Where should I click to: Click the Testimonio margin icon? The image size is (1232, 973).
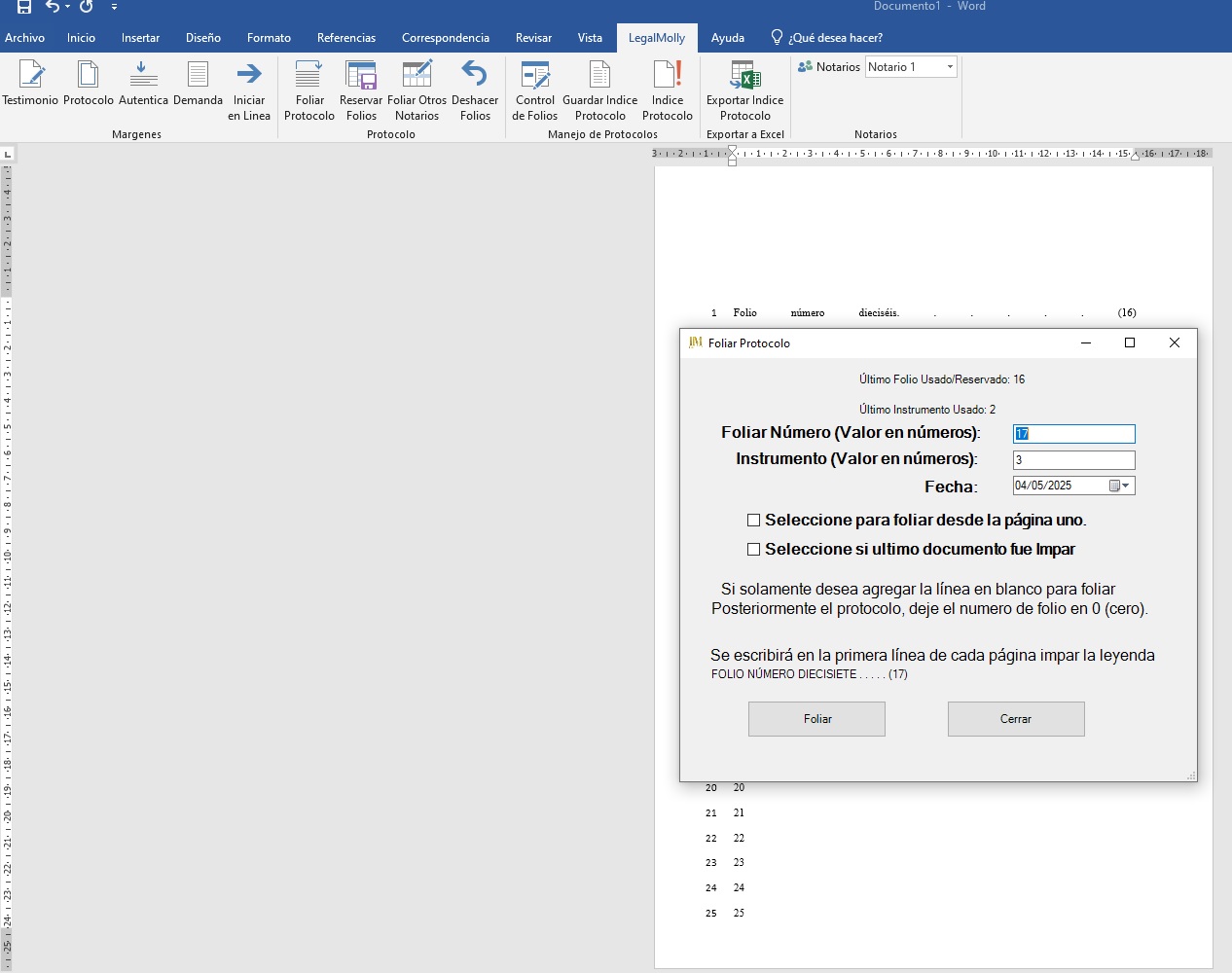(30, 84)
